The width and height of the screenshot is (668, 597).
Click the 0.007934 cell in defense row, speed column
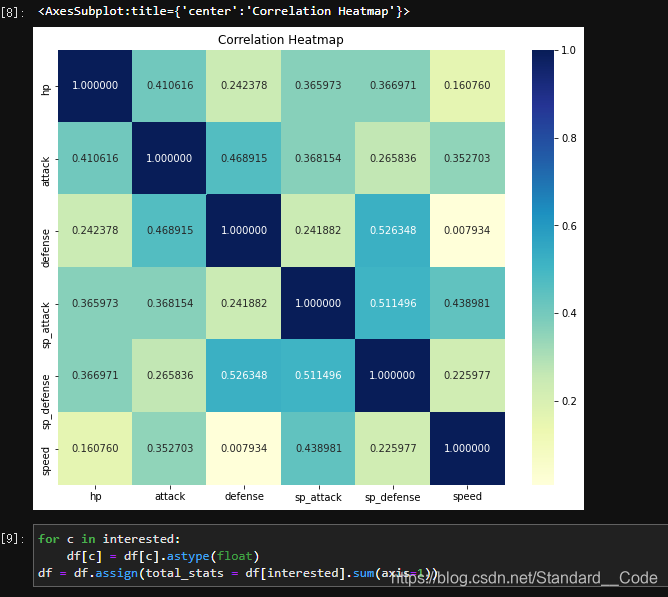pyautogui.click(x=467, y=231)
